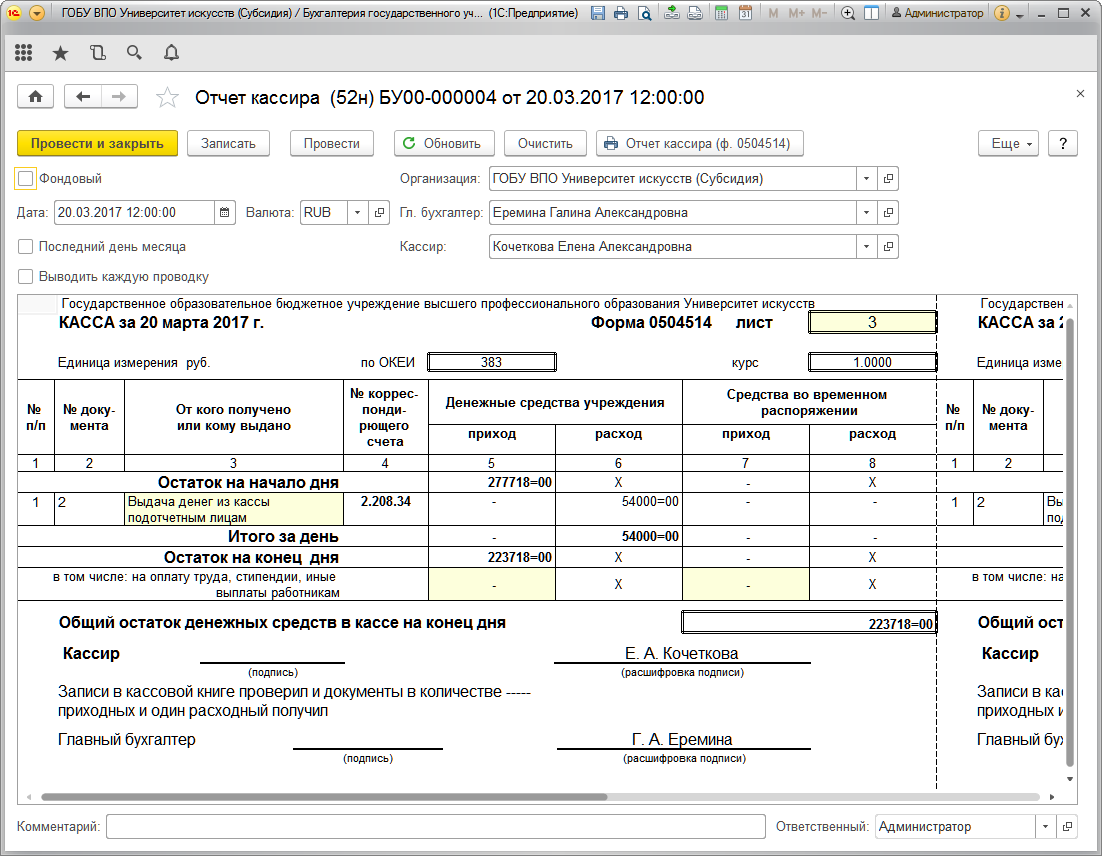The image size is (1102, 856).
Task: Open the 1C main menu icon
Action: (x=13, y=13)
